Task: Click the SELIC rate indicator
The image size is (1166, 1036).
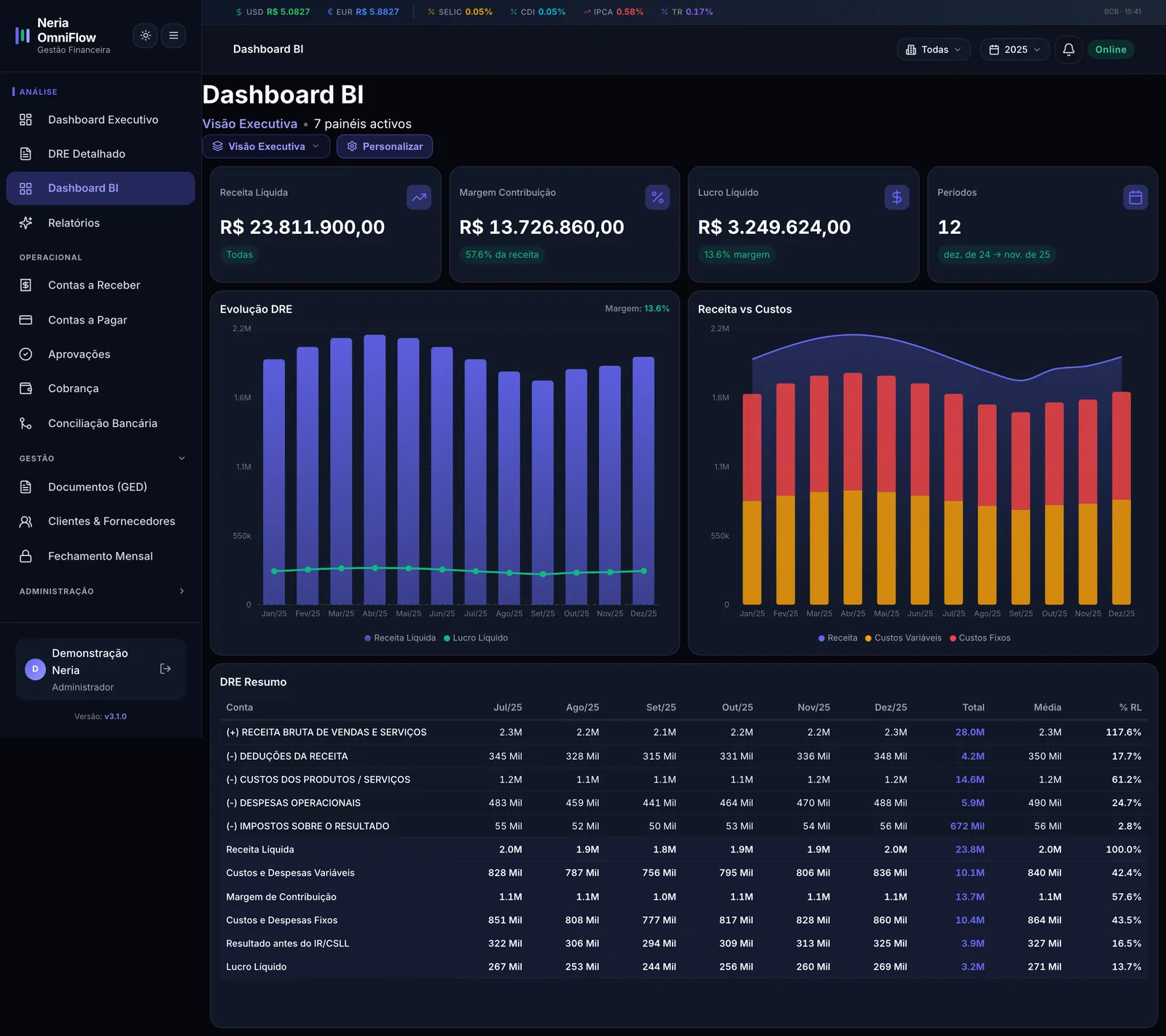Action: click(x=460, y=12)
